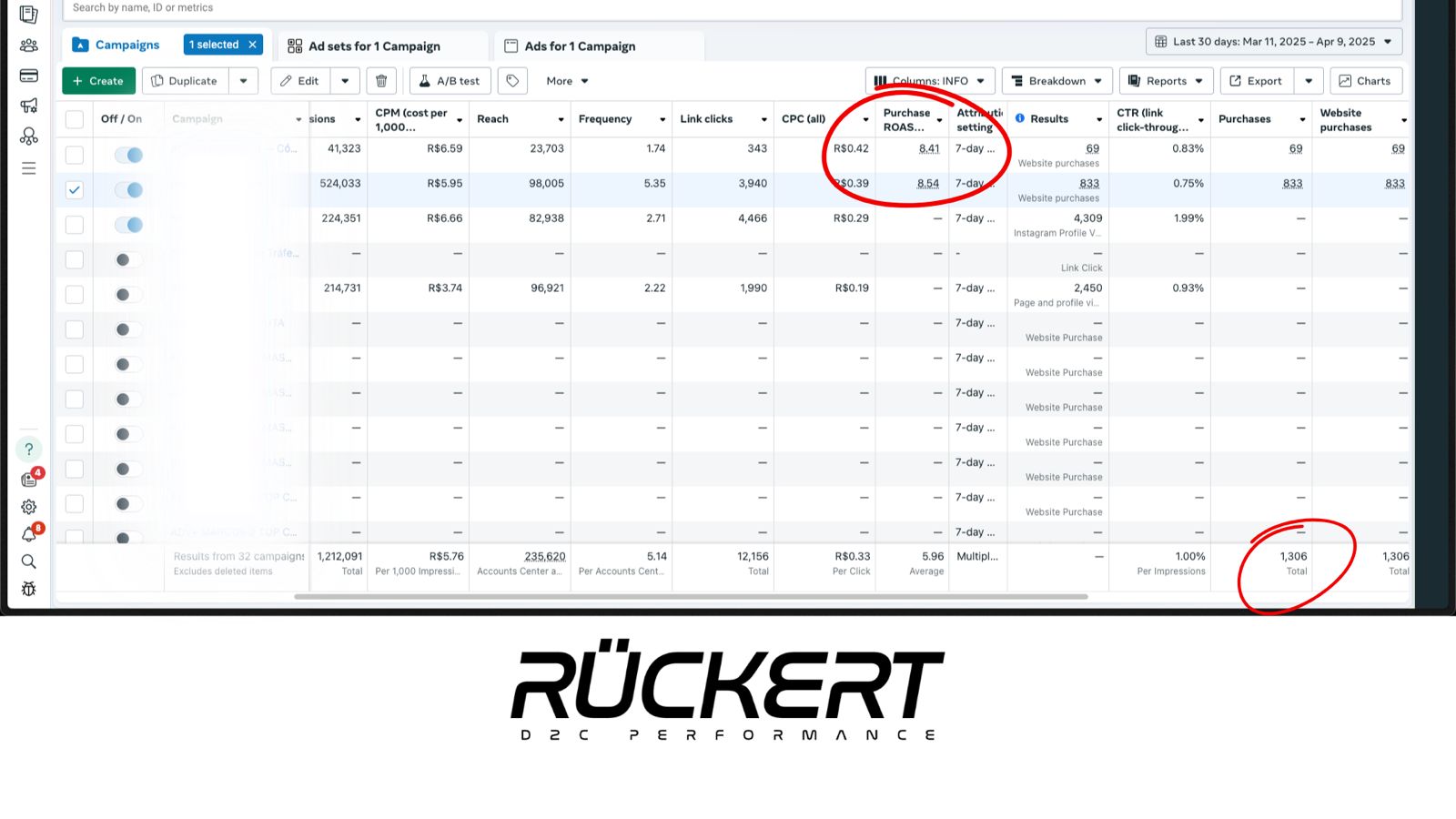Click the 1,990 link clicks cell
The image size is (1456, 819).
753,288
